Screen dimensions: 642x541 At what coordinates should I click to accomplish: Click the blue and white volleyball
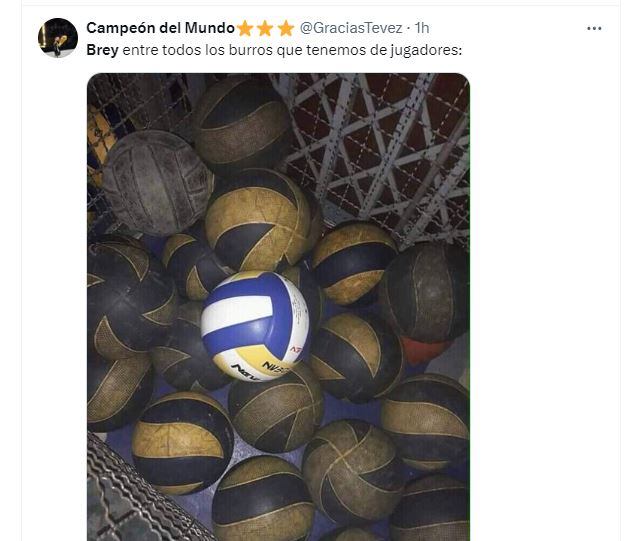255,326
